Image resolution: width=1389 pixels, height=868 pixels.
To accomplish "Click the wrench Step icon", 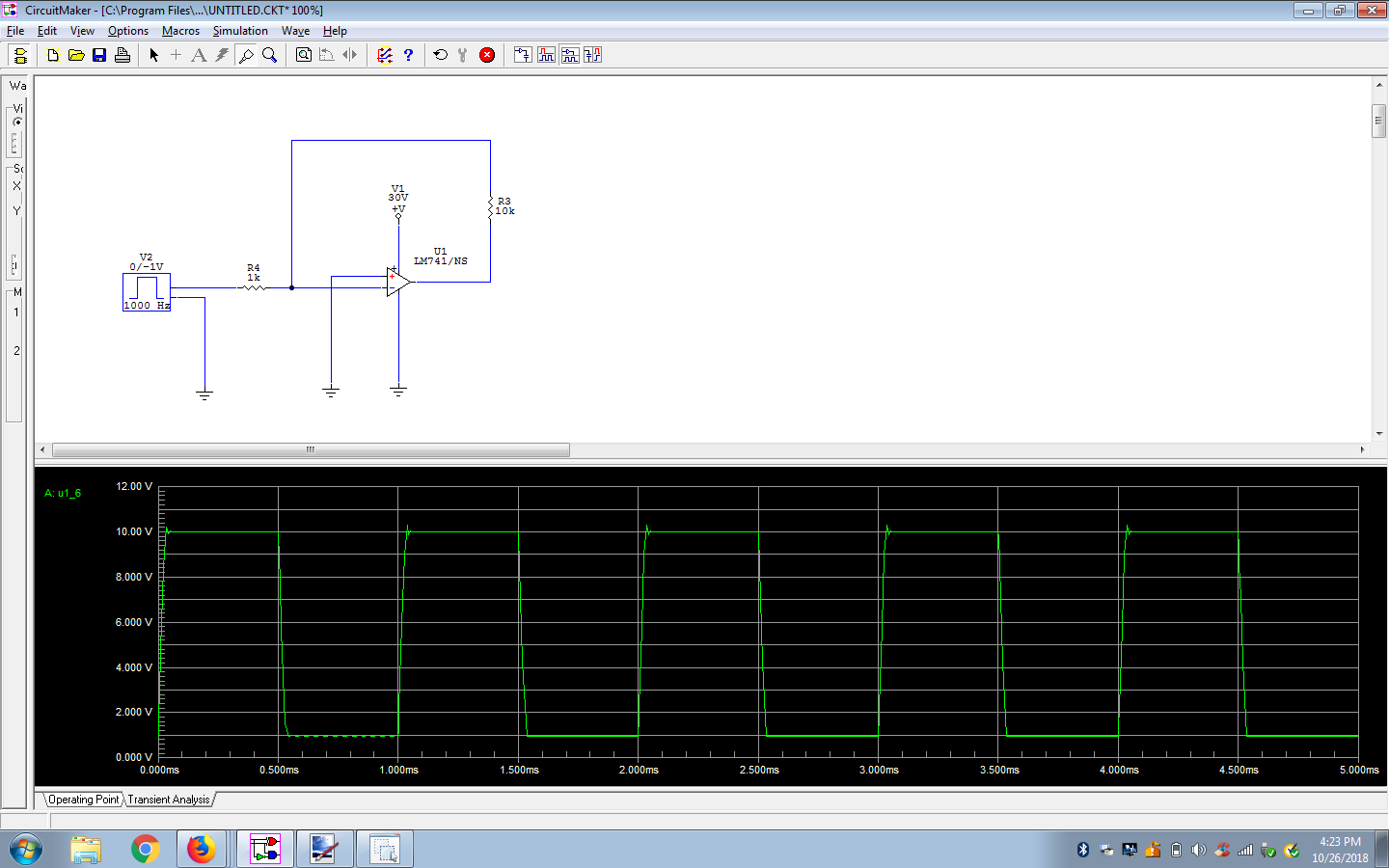I will click(x=463, y=55).
